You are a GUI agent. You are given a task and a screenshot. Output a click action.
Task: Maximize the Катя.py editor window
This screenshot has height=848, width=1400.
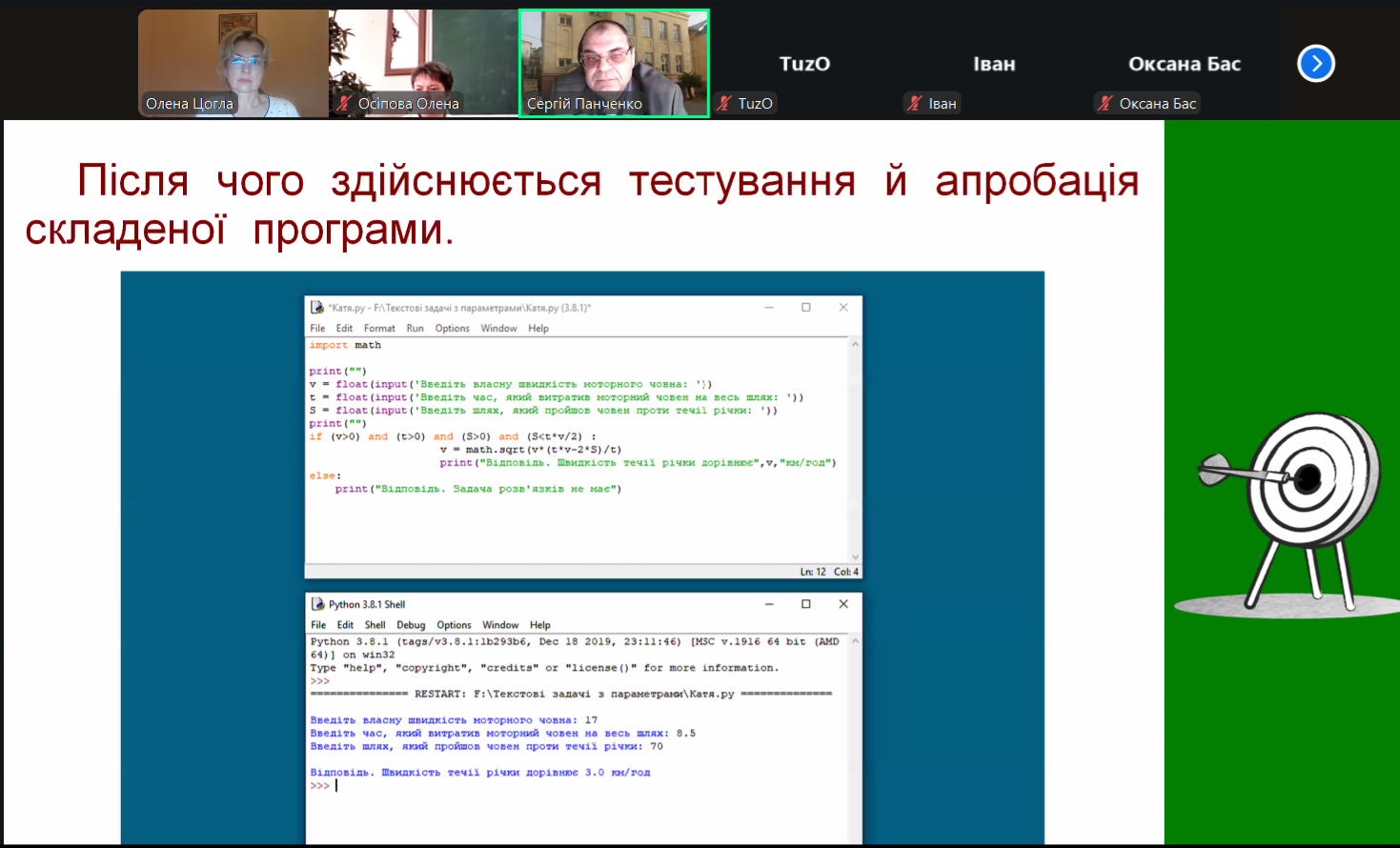point(805,308)
